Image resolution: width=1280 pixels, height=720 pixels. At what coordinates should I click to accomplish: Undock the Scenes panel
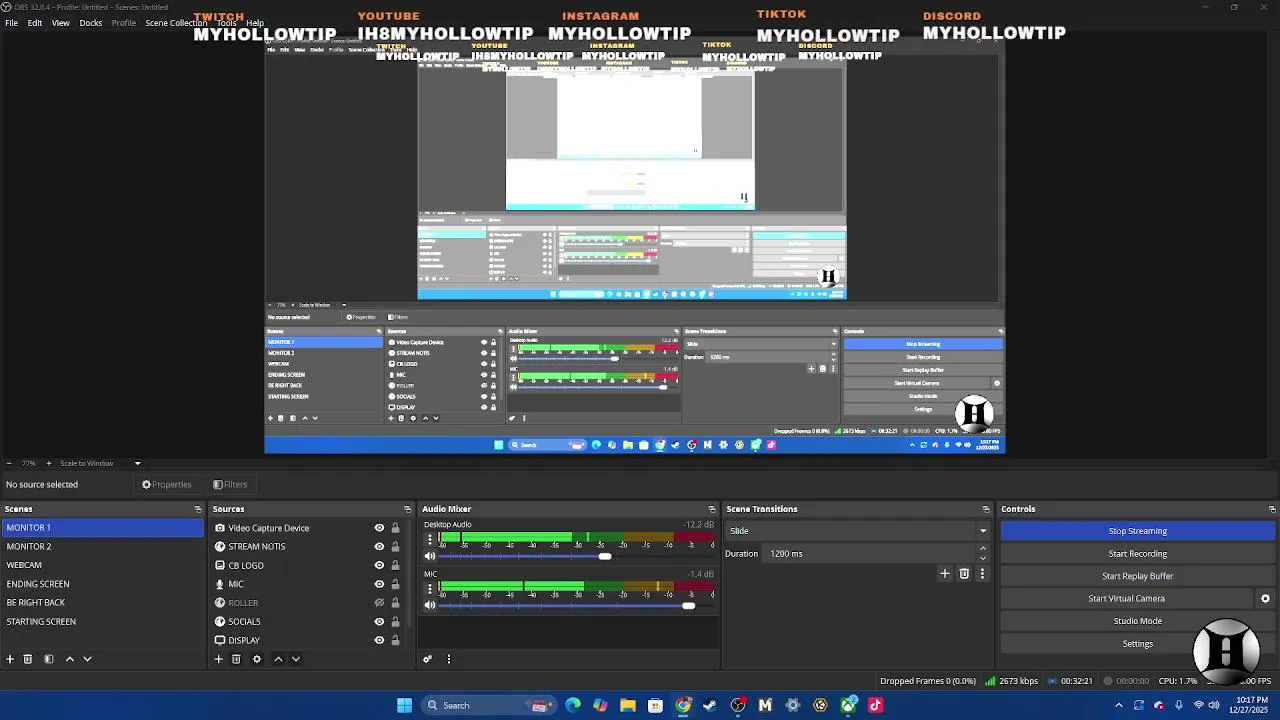pyautogui.click(x=198, y=509)
